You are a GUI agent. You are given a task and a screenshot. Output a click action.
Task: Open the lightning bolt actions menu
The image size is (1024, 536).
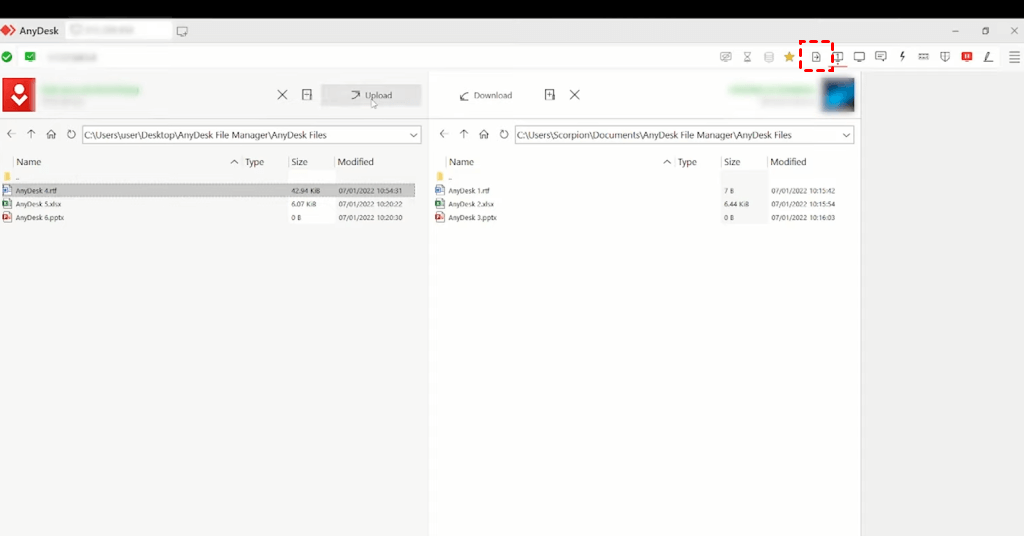pos(902,57)
